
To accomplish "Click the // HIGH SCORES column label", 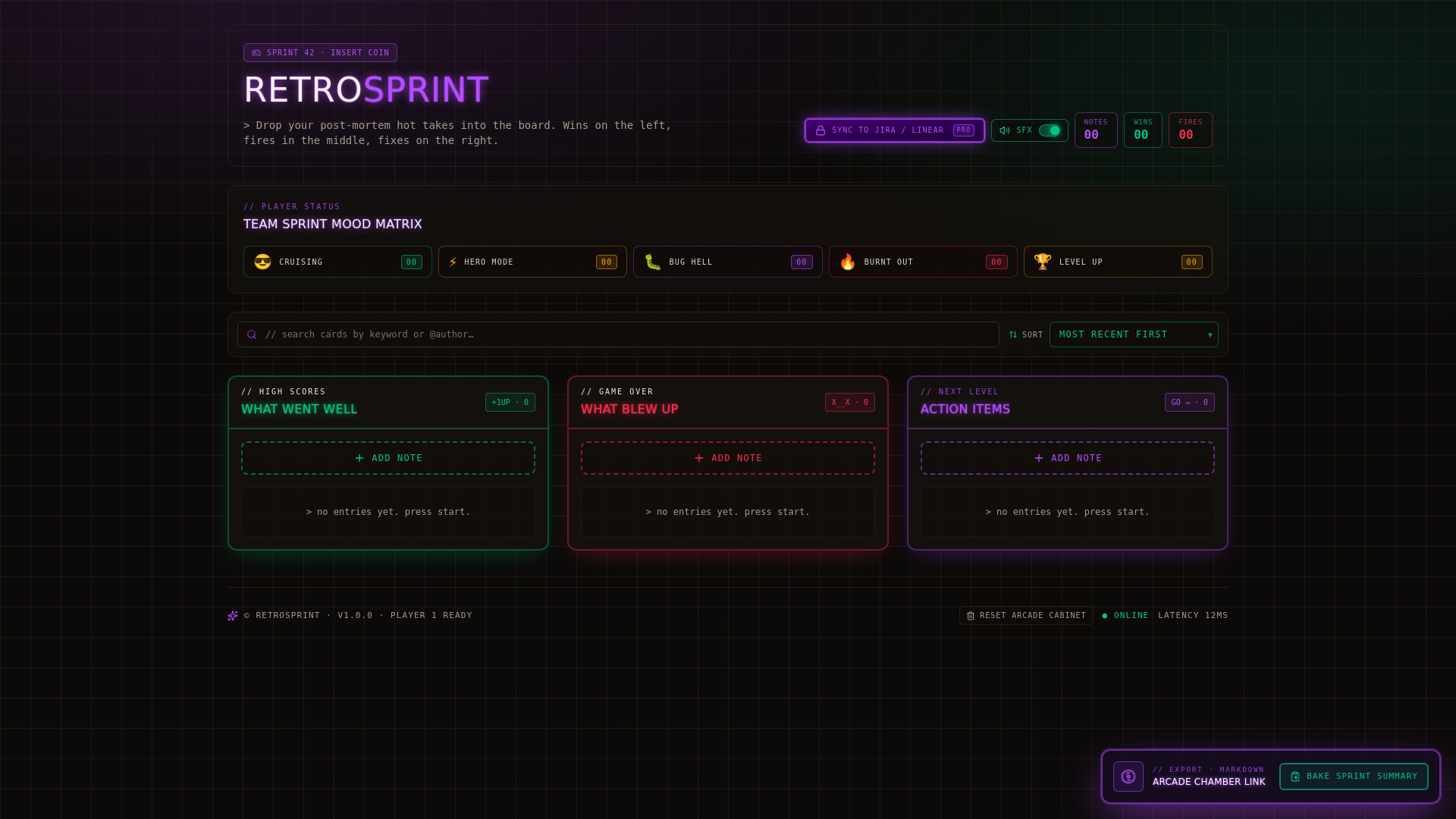I will (284, 392).
